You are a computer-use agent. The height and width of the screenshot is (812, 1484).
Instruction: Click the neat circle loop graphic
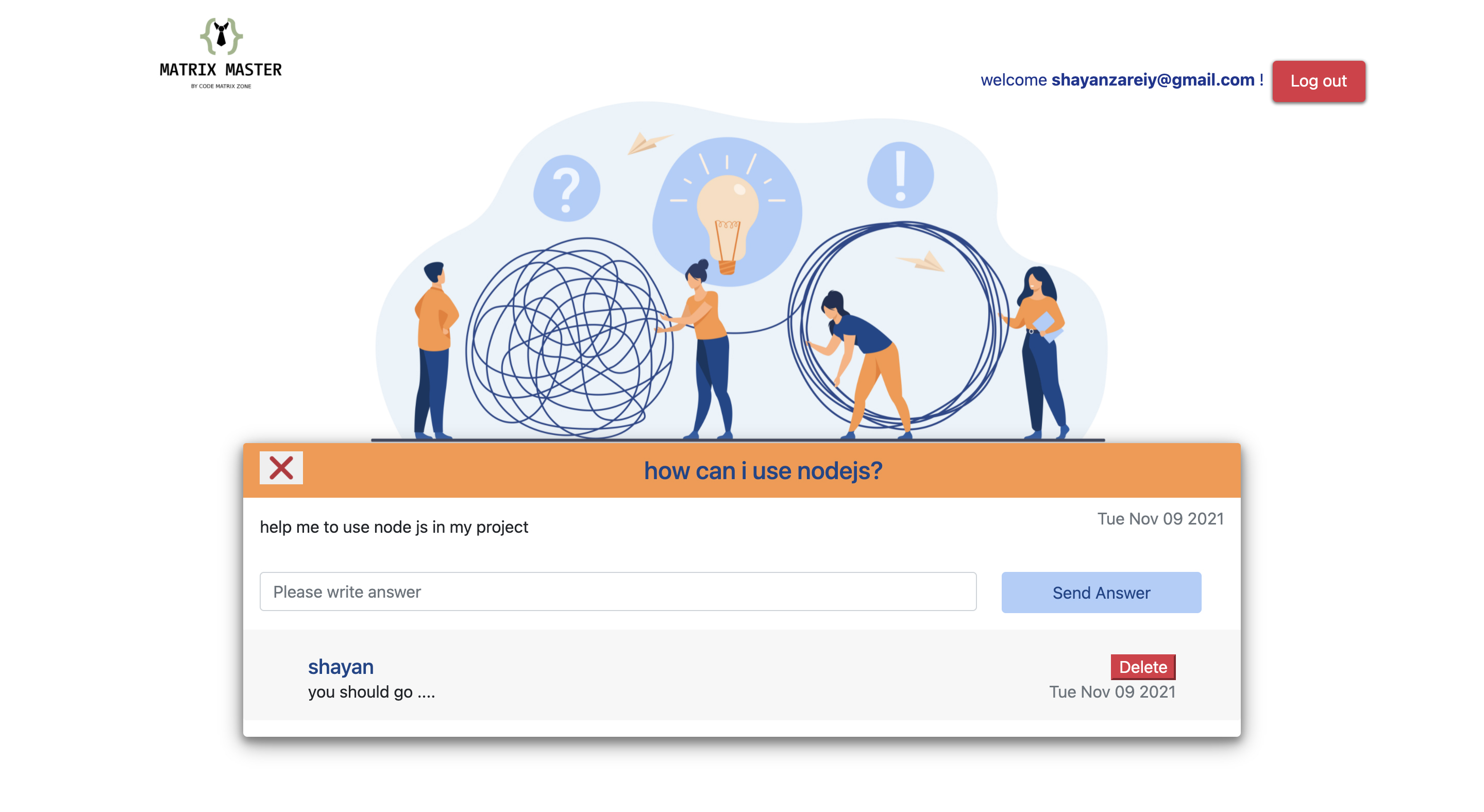coord(898,326)
